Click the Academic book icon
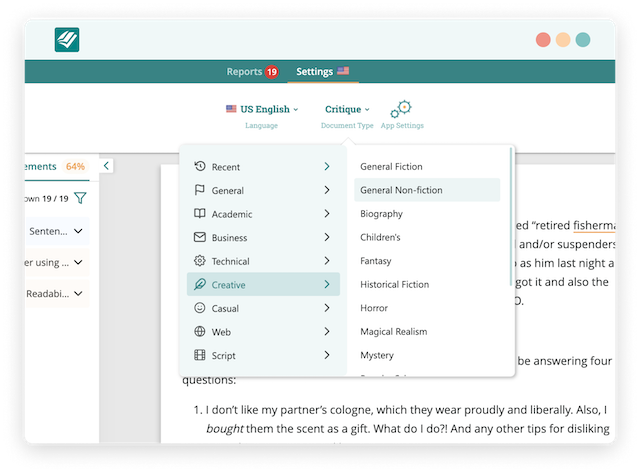 [200, 213]
